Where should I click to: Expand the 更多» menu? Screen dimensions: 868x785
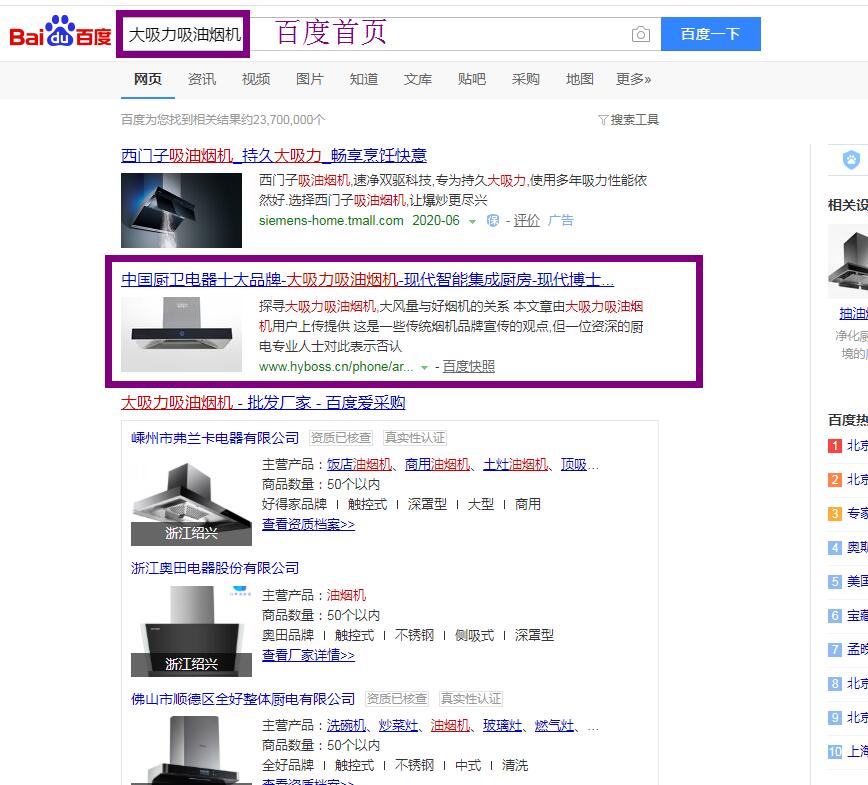[633, 79]
